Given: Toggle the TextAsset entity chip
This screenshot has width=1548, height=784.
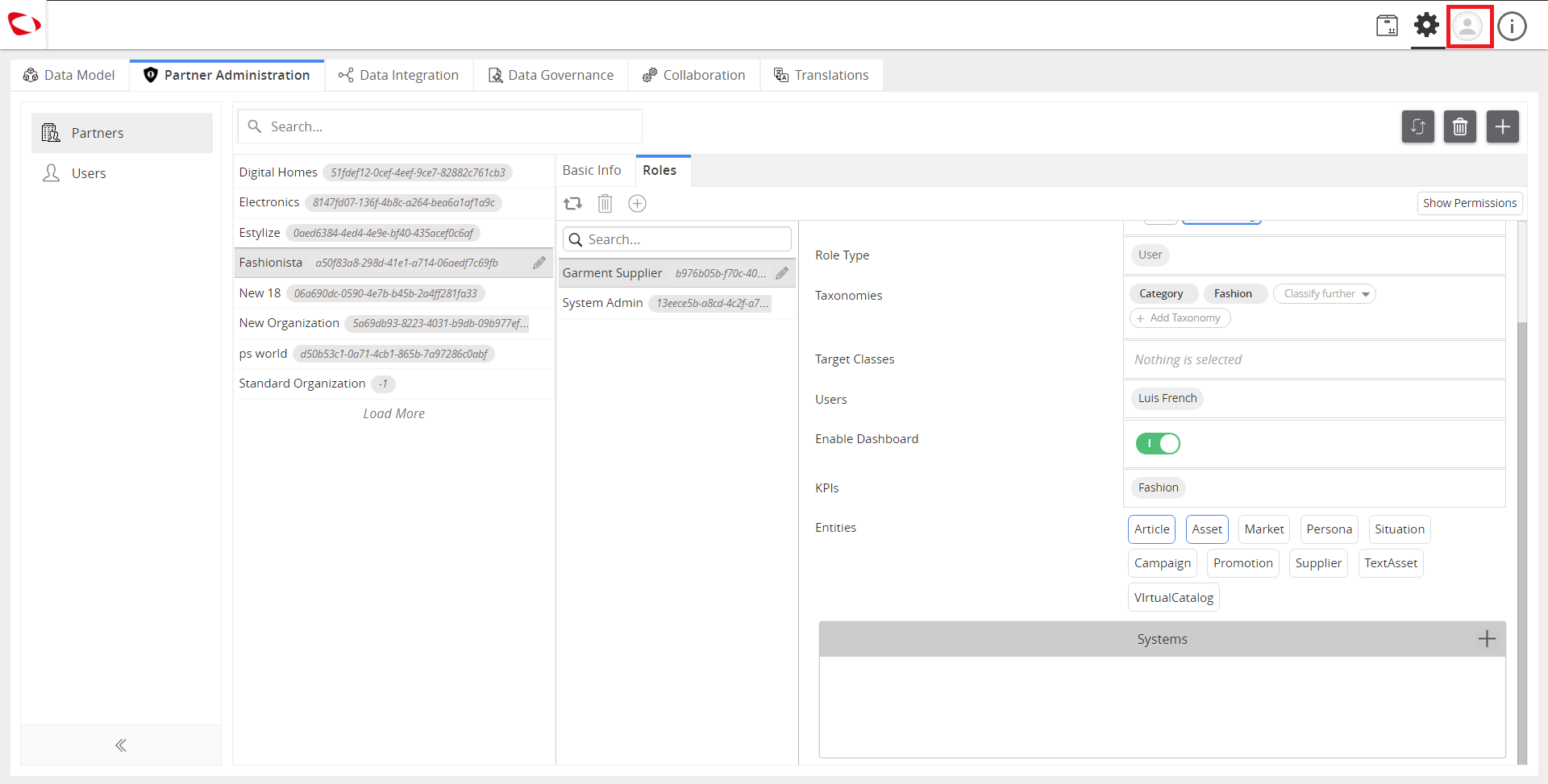Looking at the screenshot, I should pos(1391,563).
